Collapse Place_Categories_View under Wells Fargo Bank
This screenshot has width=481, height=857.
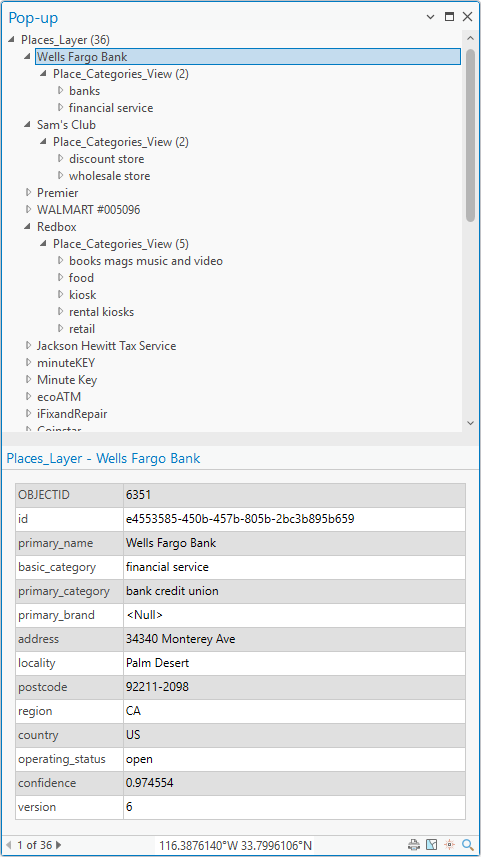tap(44, 73)
